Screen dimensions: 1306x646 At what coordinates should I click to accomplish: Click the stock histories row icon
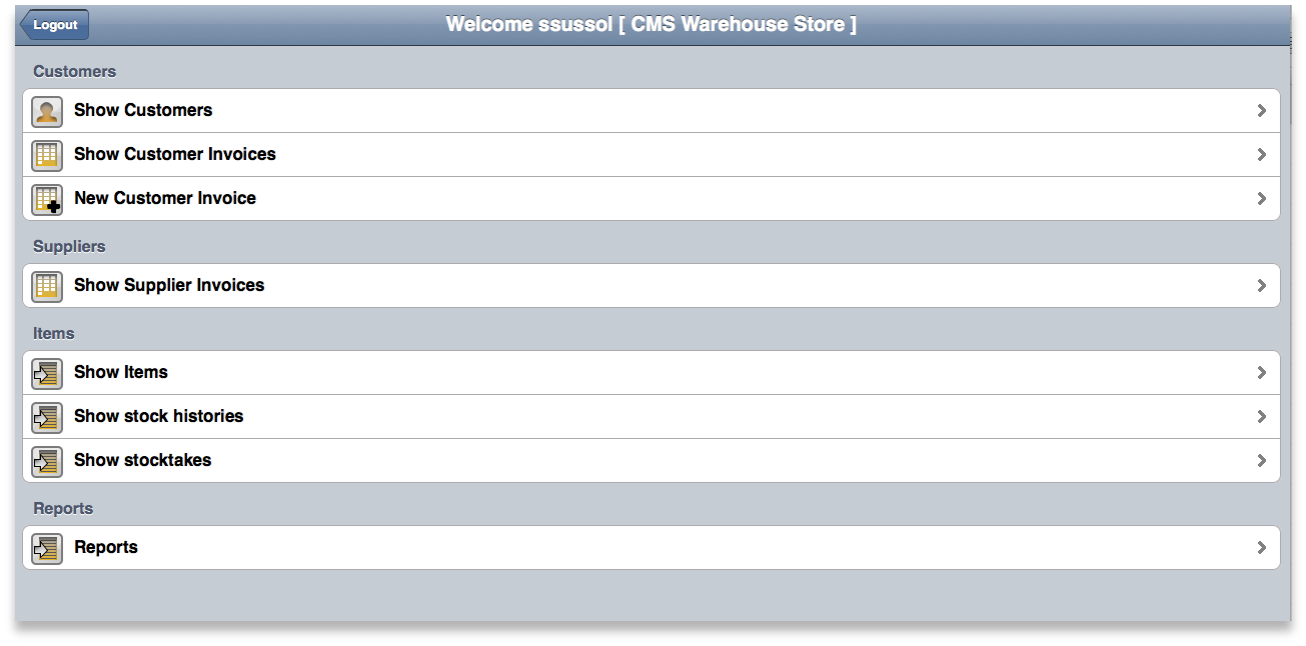(47, 417)
